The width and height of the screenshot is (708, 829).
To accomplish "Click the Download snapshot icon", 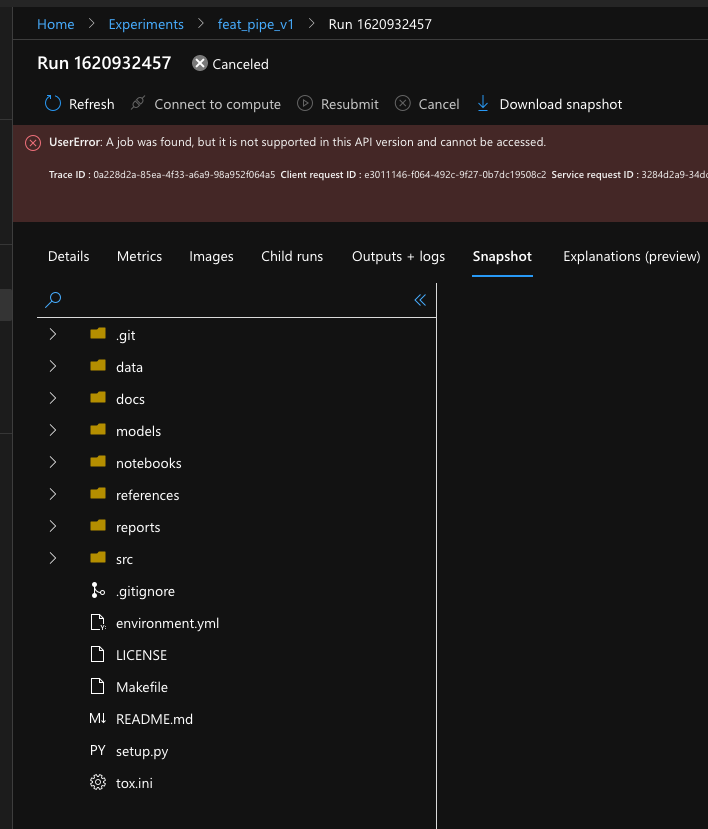I will pos(483,103).
